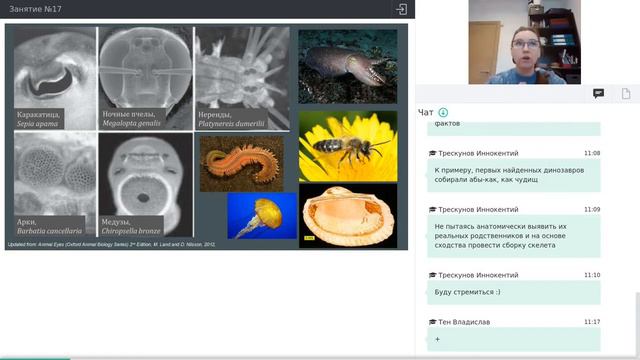Click the orange bristle worm photo
This screenshot has height=360, width=640.
[x=242, y=164]
